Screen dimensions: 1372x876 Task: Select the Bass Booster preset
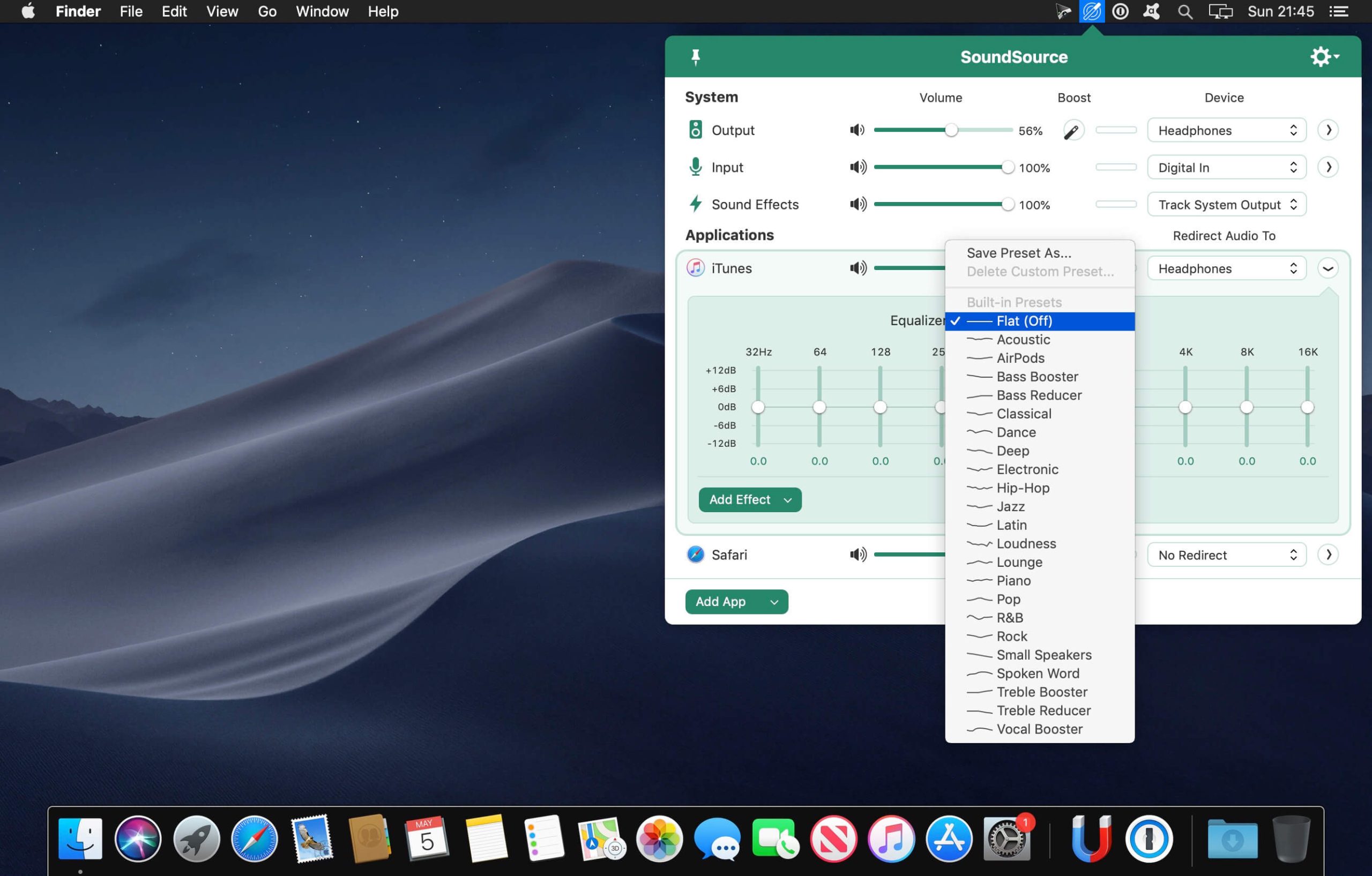(1037, 376)
